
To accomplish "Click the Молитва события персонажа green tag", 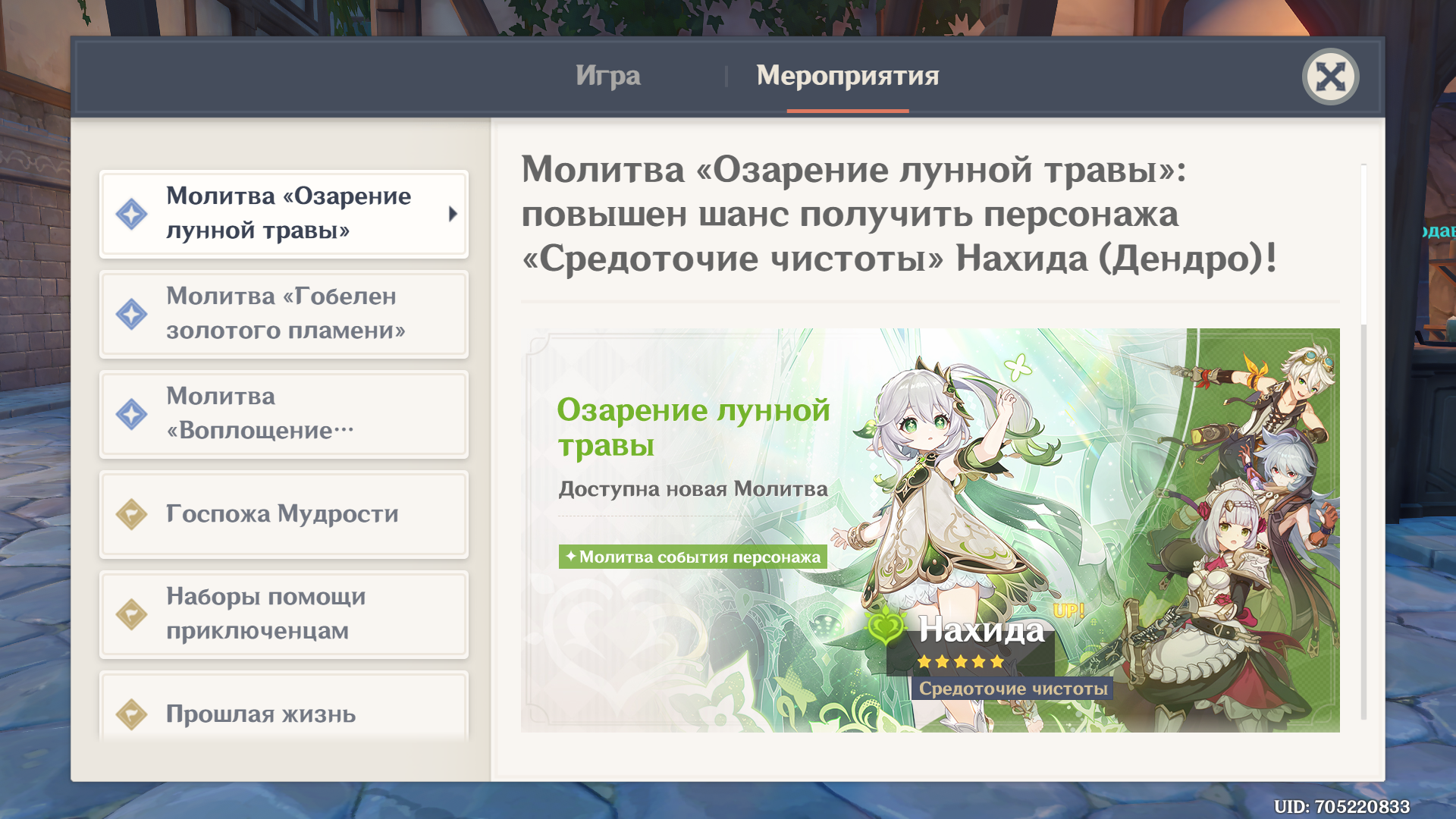I will coord(692,557).
